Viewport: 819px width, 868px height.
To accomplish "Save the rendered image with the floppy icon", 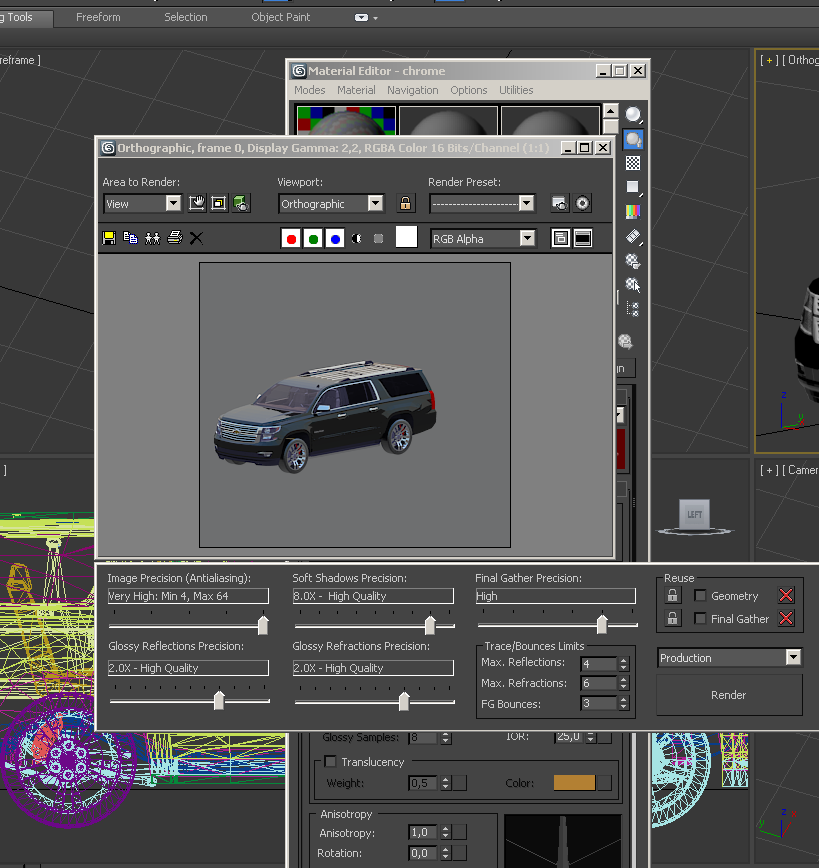I will 109,238.
